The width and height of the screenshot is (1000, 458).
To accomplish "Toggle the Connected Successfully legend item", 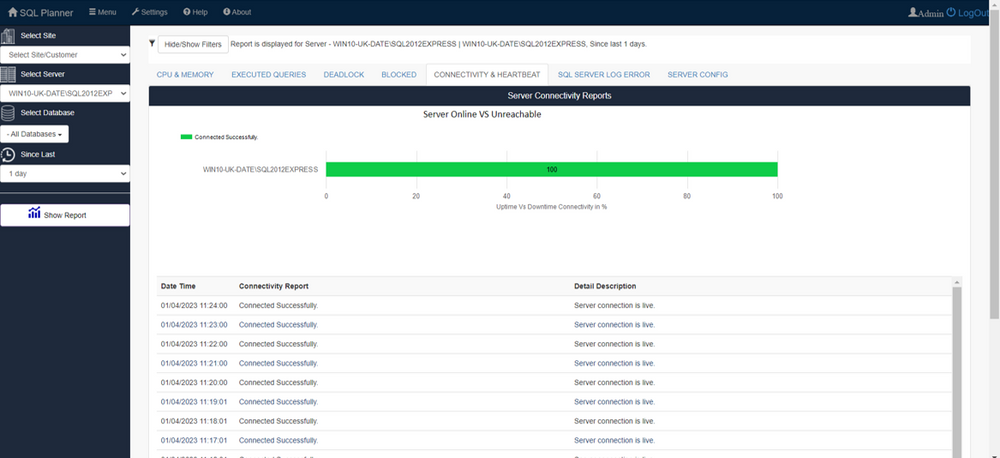I will tap(219, 136).
